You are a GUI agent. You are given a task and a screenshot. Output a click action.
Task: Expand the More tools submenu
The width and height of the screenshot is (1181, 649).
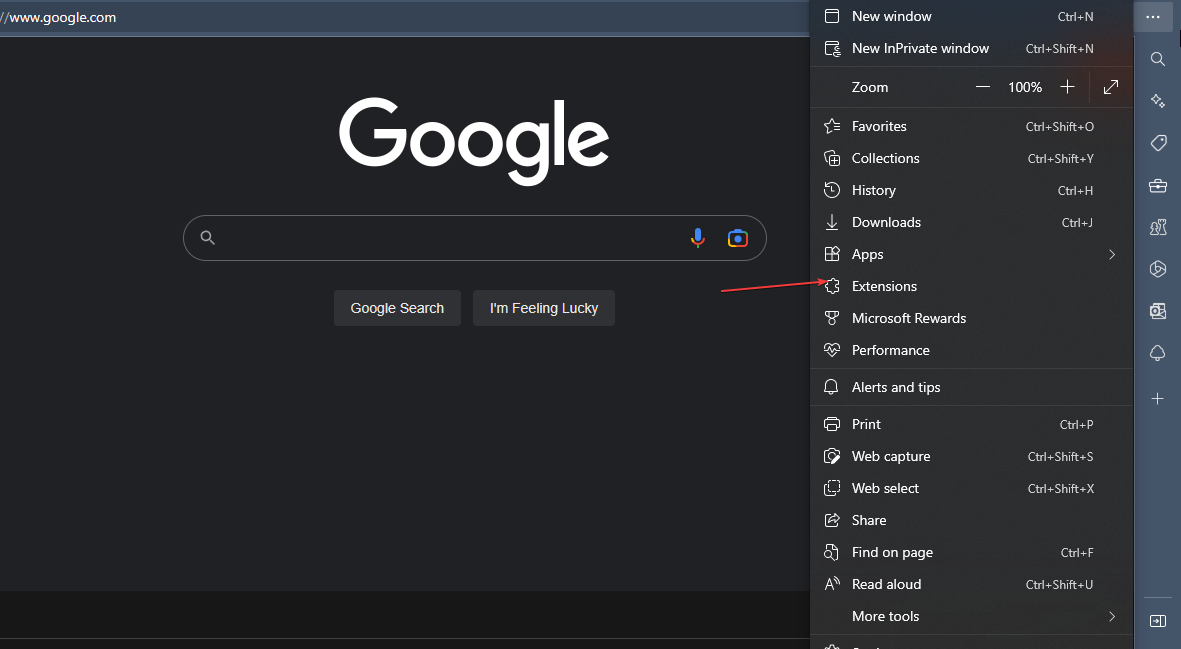pos(972,617)
